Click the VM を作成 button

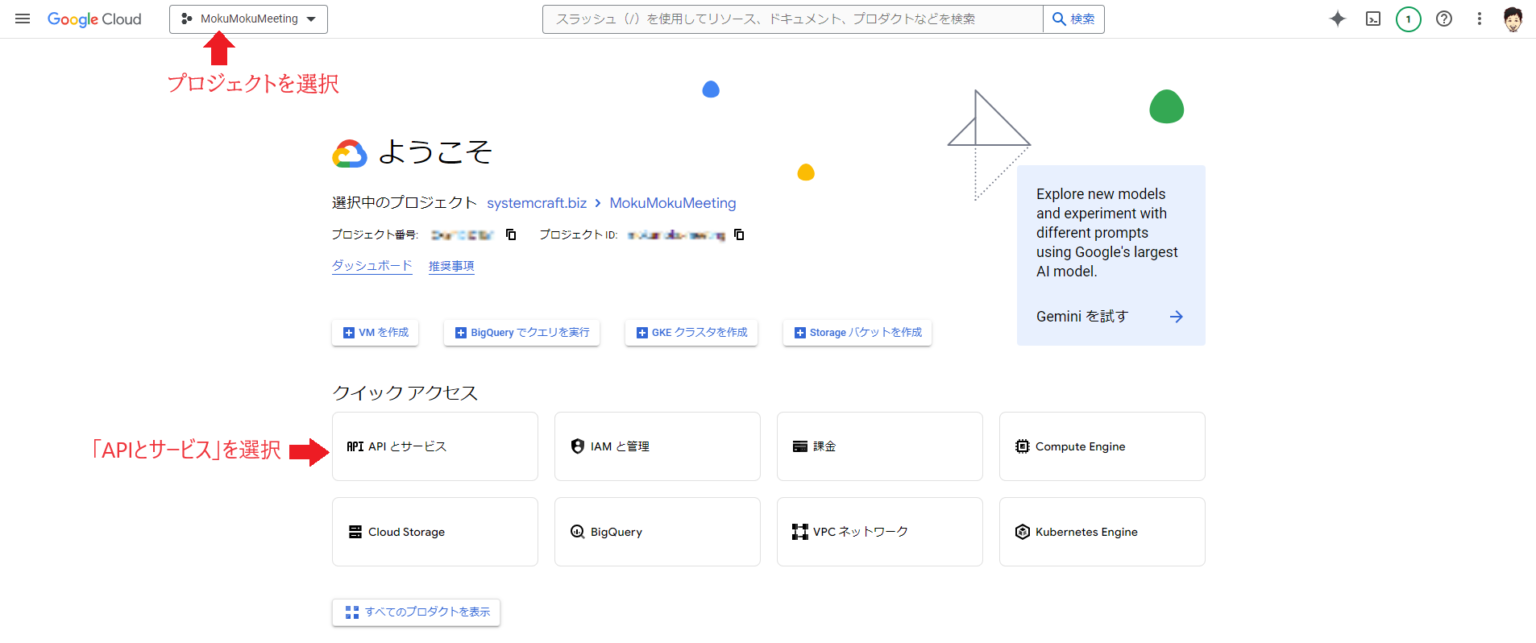375,332
